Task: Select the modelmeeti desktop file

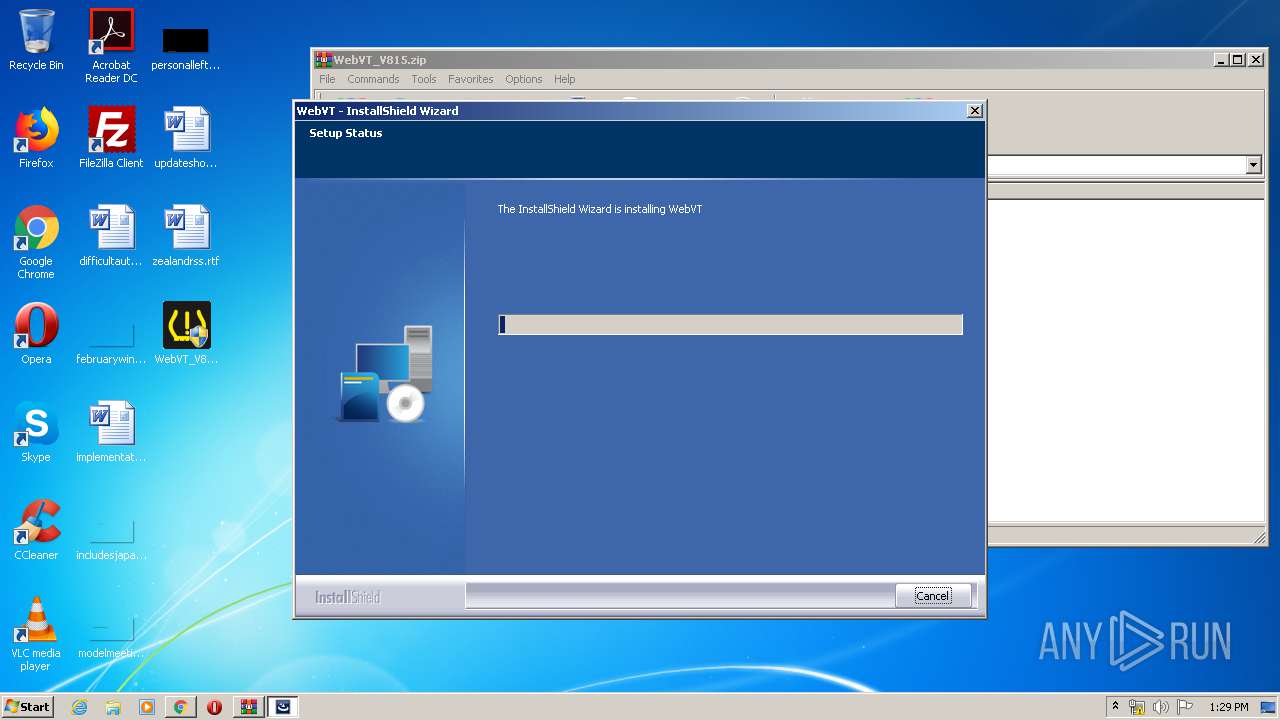Action: [x=111, y=636]
